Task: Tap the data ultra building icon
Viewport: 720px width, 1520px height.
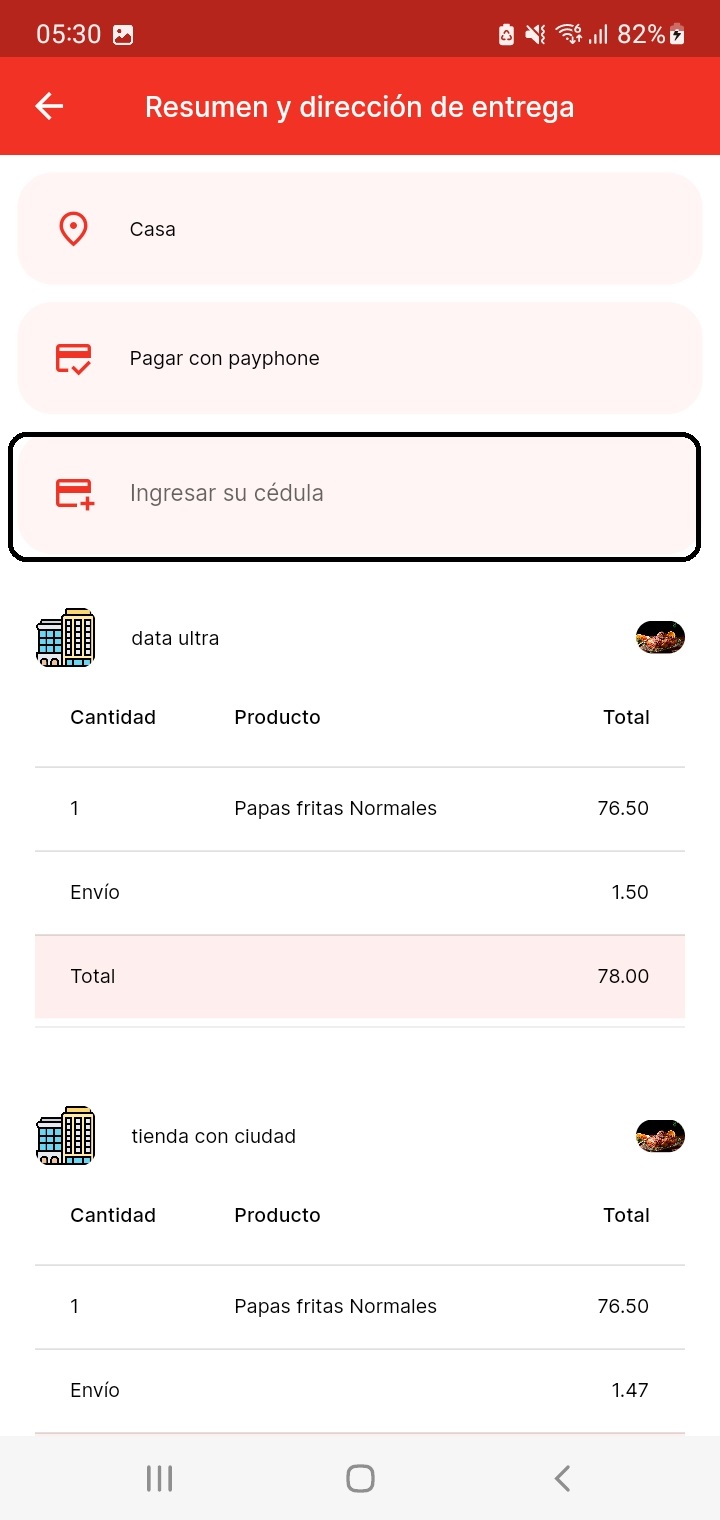Action: (x=65, y=637)
